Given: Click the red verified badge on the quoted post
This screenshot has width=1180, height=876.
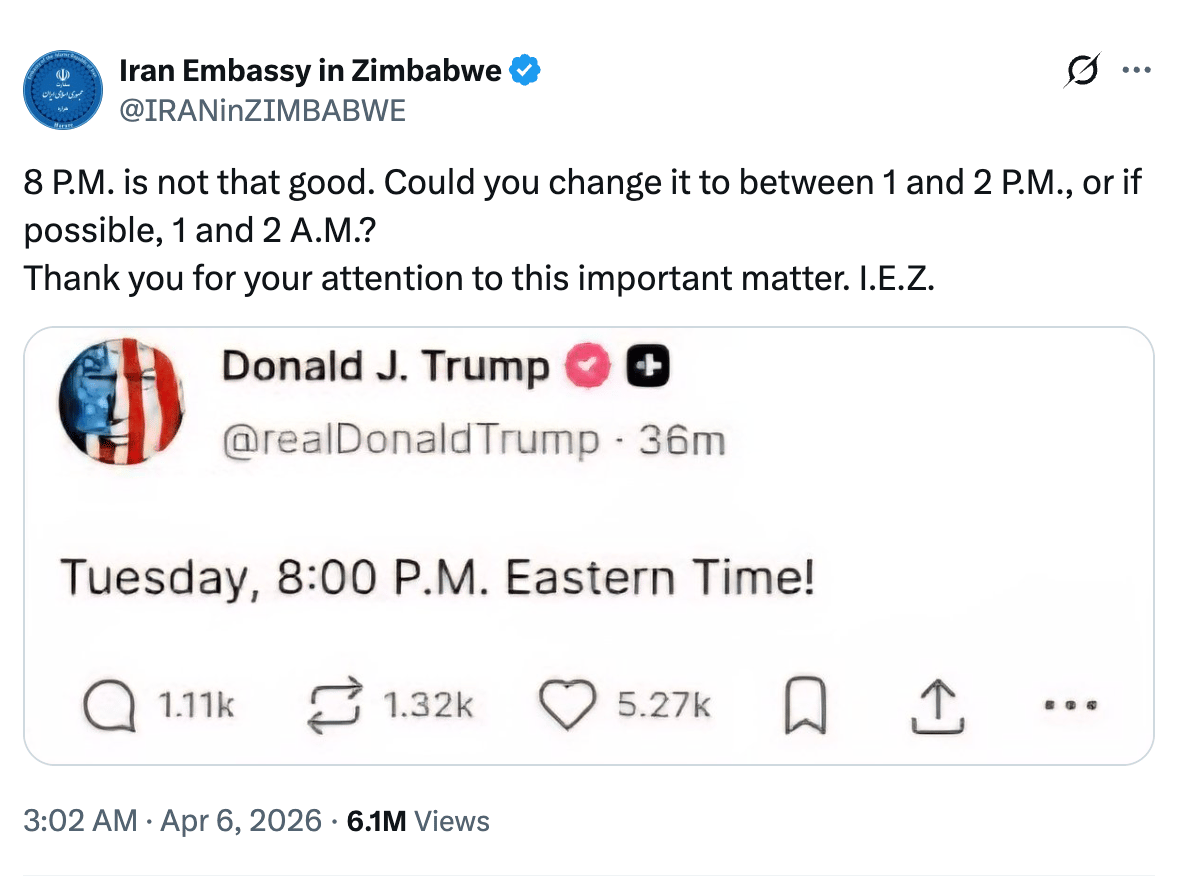Looking at the screenshot, I should [588, 368].
